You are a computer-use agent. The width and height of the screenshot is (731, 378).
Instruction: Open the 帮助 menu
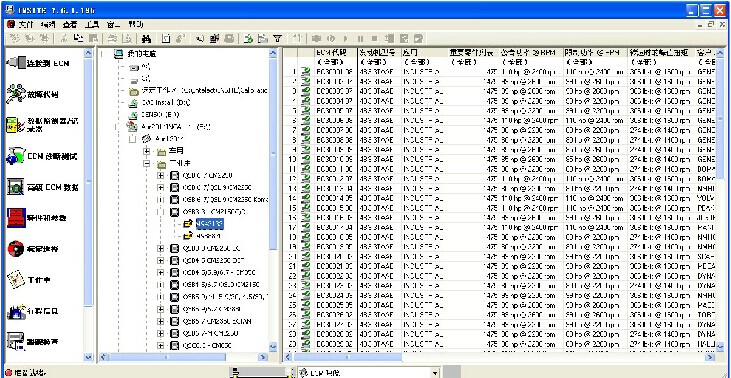(x=135, y=24)
